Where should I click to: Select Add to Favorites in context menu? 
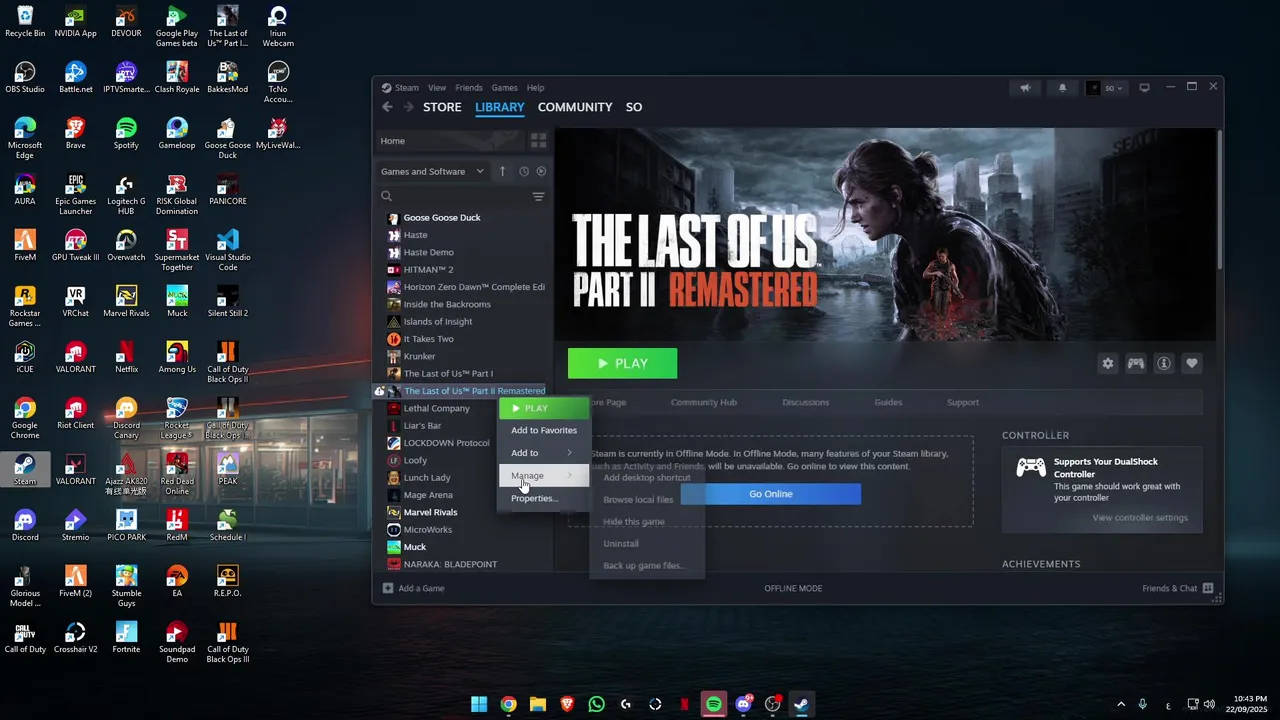pos(544,430)
